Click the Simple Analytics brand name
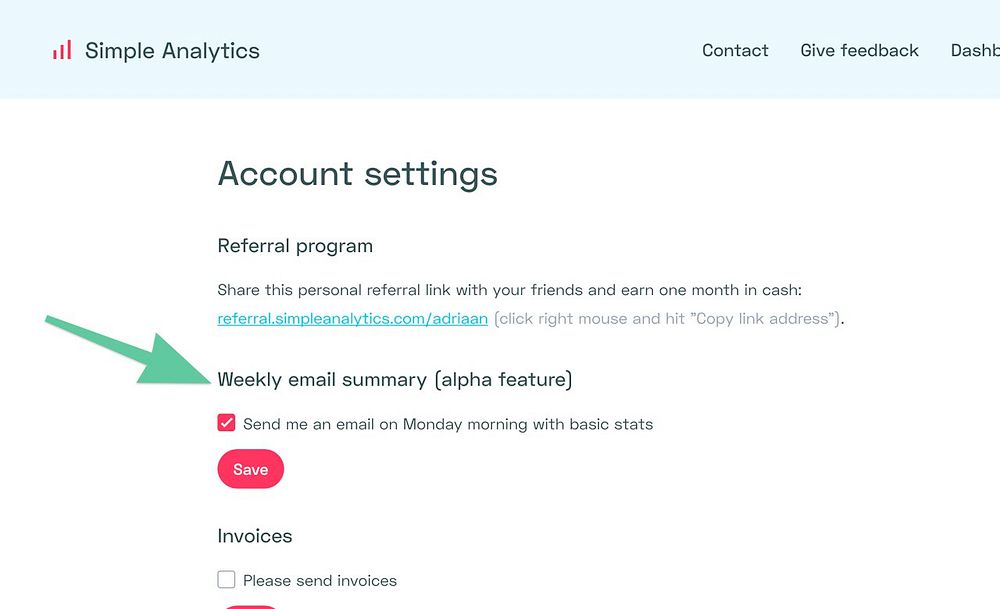The width and height of the screenshot is (1000, 609). [172, 51]
